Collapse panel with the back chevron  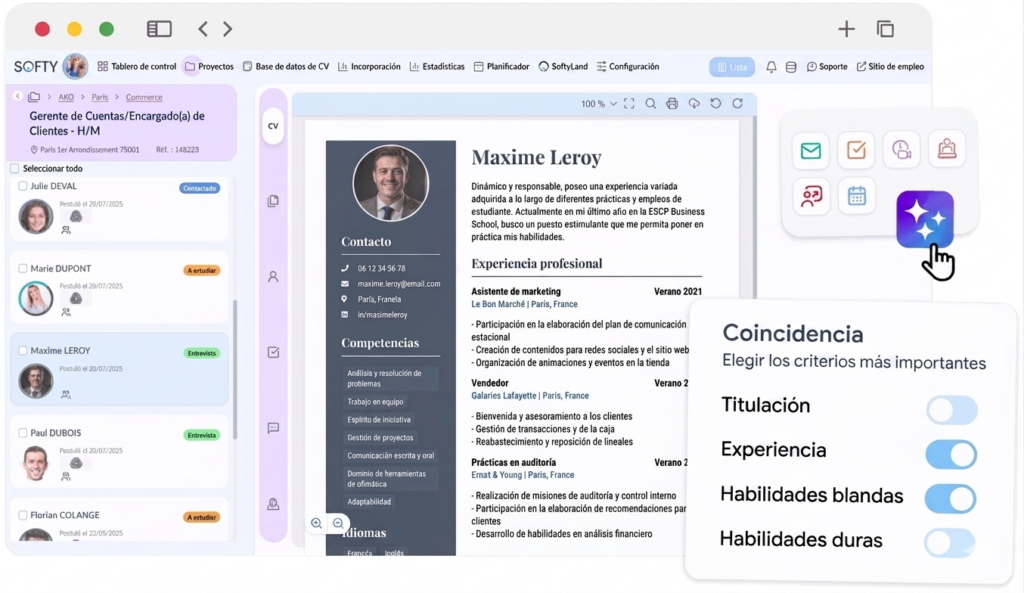click(x=17, y=97)
